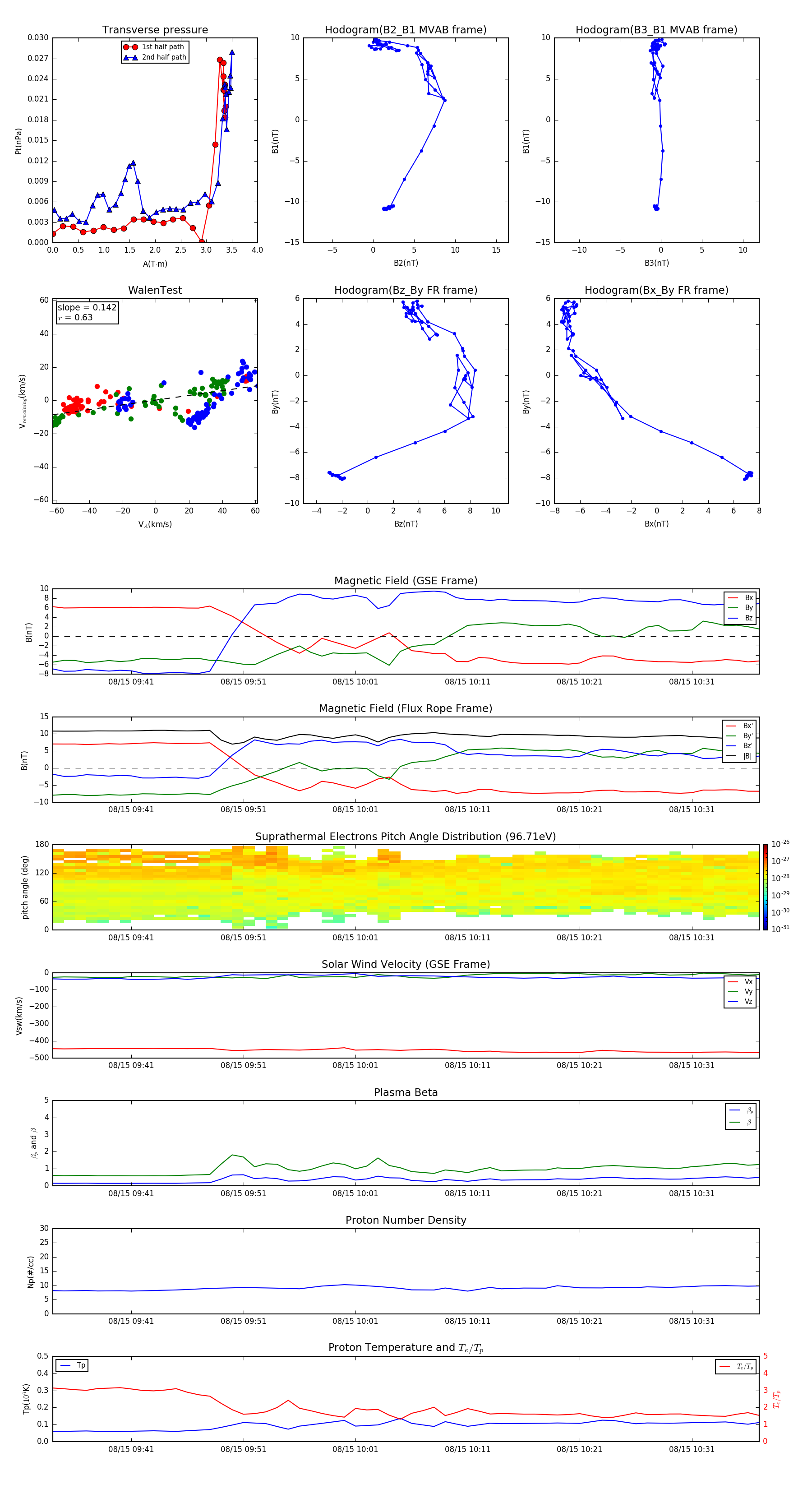812x1489 pixels.
Task: Click Bx legend entry in GSE magnetic field
Action: click(x=741, y=598)
